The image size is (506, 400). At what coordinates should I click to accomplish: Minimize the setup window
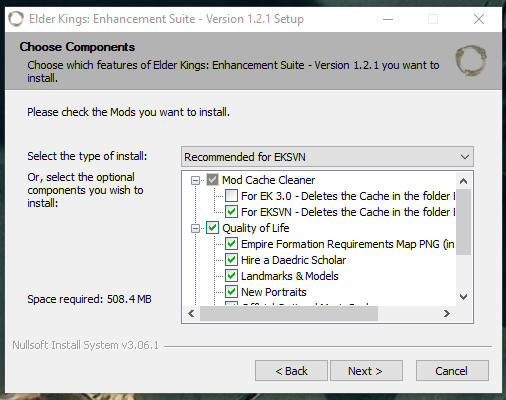(x=388, y=19)
